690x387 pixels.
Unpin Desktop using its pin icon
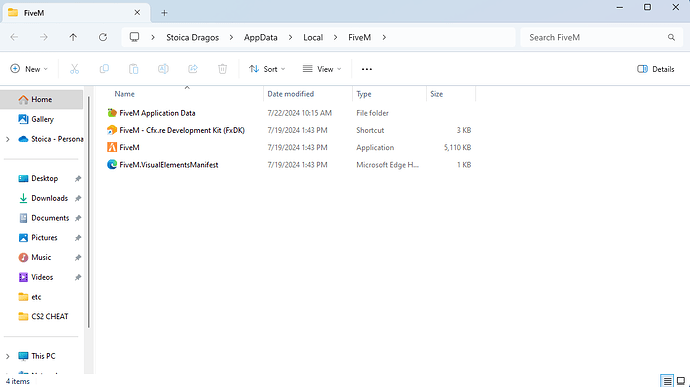[x=78, y=179]
